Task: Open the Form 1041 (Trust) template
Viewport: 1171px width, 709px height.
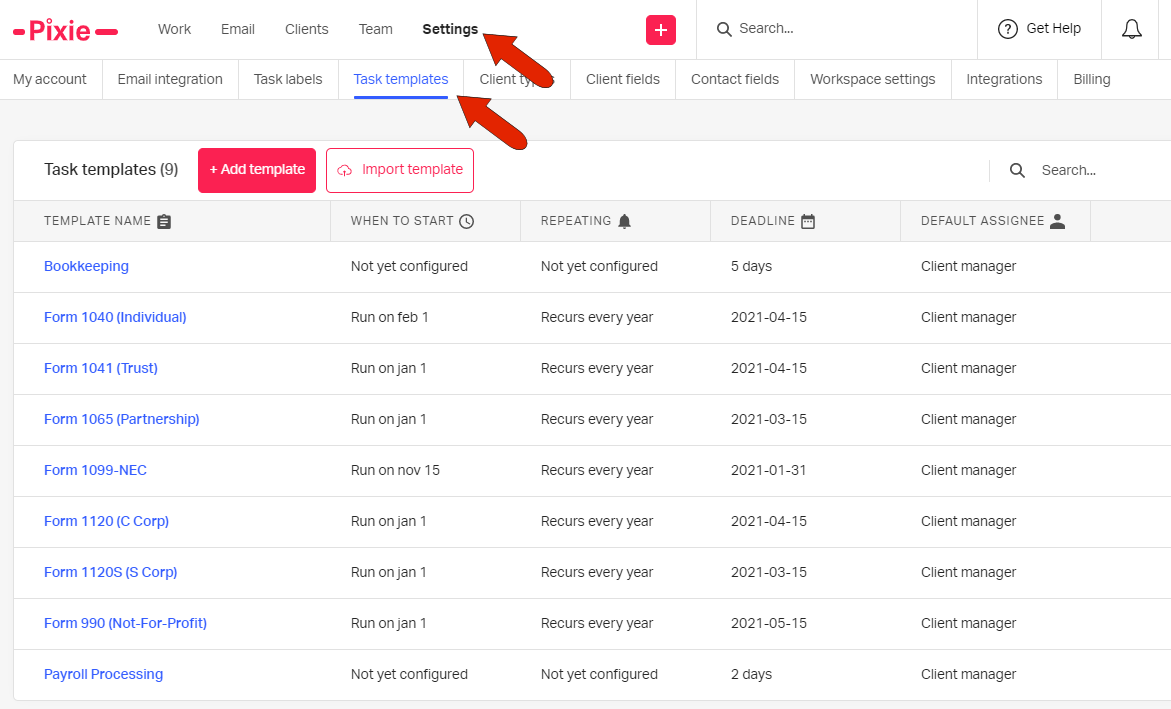Action: coord(101,368)
